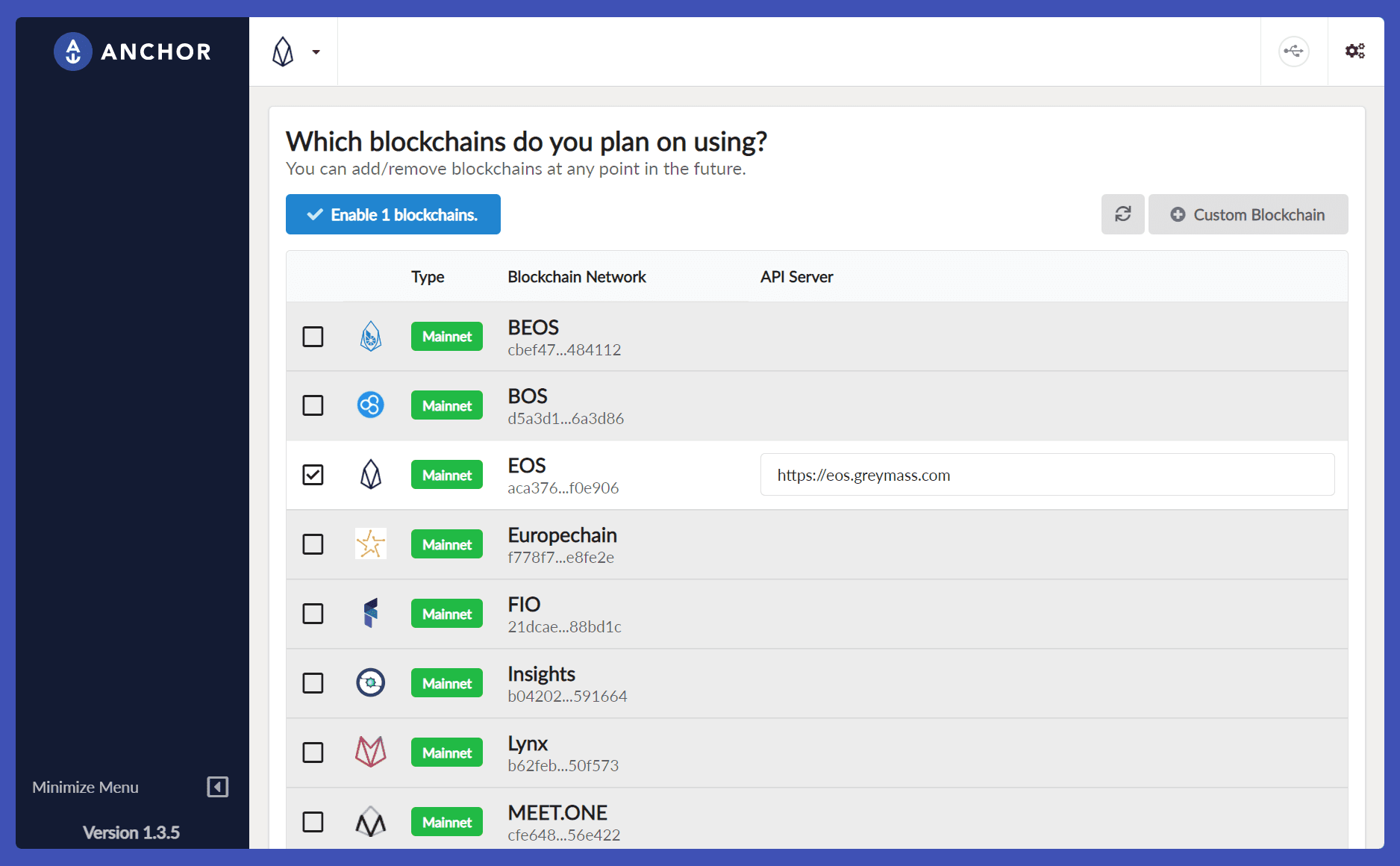Check the Lynx blockchain checkbox
Viewport: 1400px width, 866px height.
point(313,753)
